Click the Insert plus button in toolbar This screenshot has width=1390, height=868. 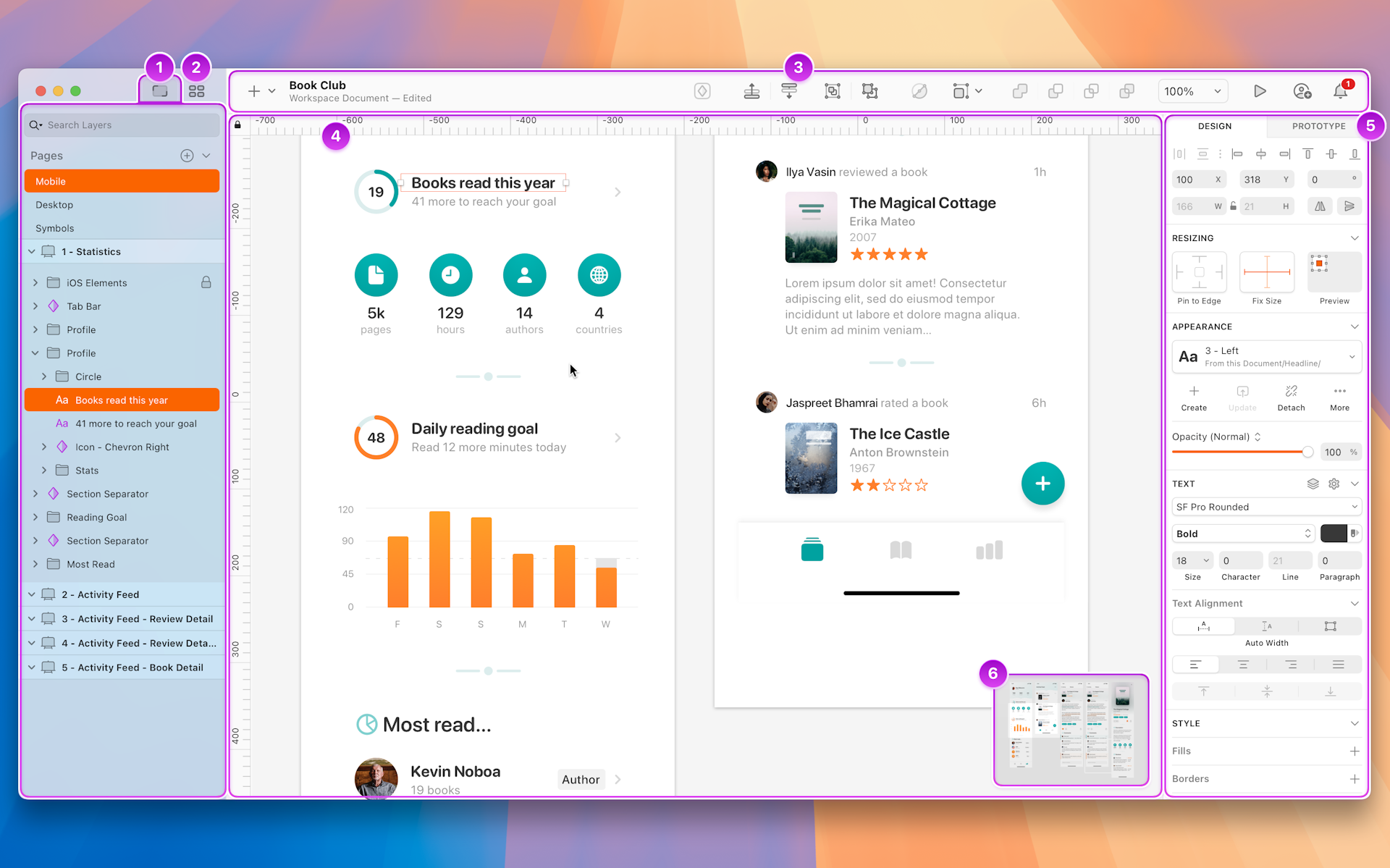click(254, 91)
